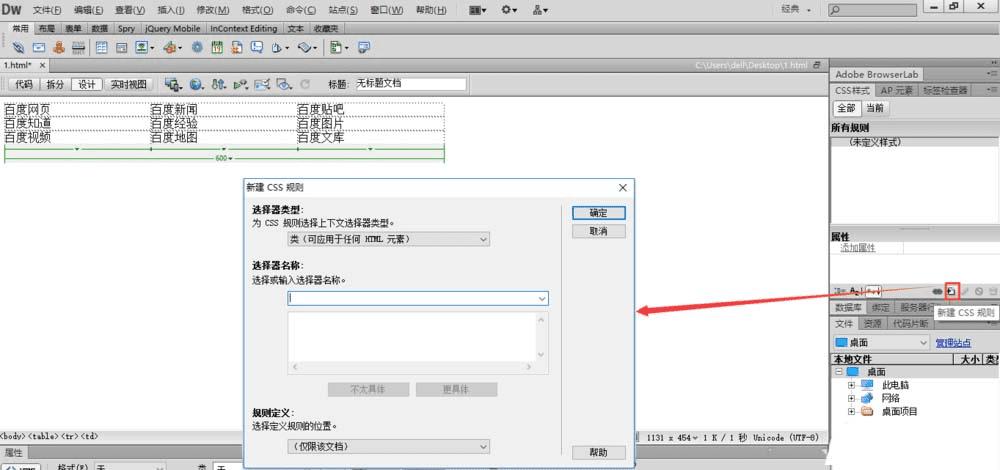Click the Head tags icon
Image resolution: width=1000 pixels, height=470 pixels.
277,47
